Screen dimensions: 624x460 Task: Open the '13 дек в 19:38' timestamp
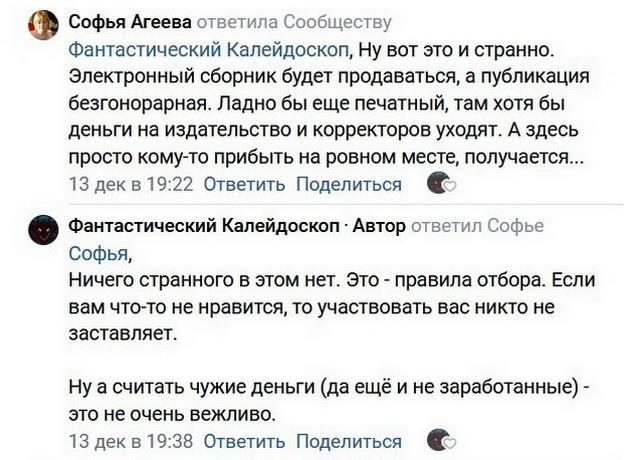[x=130, y=441]
